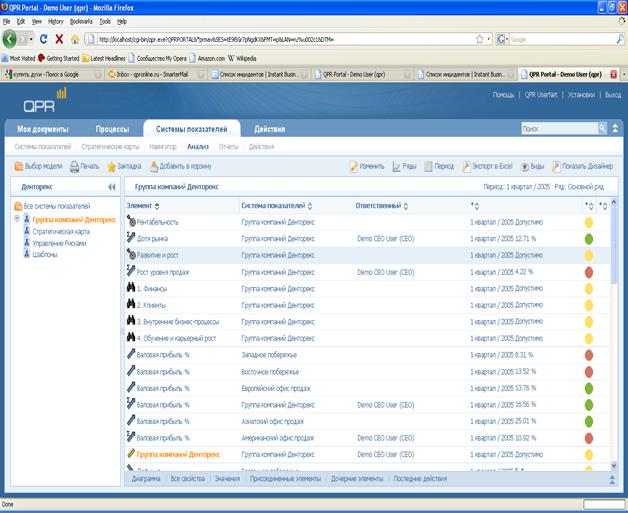Open the Amazon.com bookmark
Image resolution: width=628 pixels, height=513 pixels.
click(207, 58)
